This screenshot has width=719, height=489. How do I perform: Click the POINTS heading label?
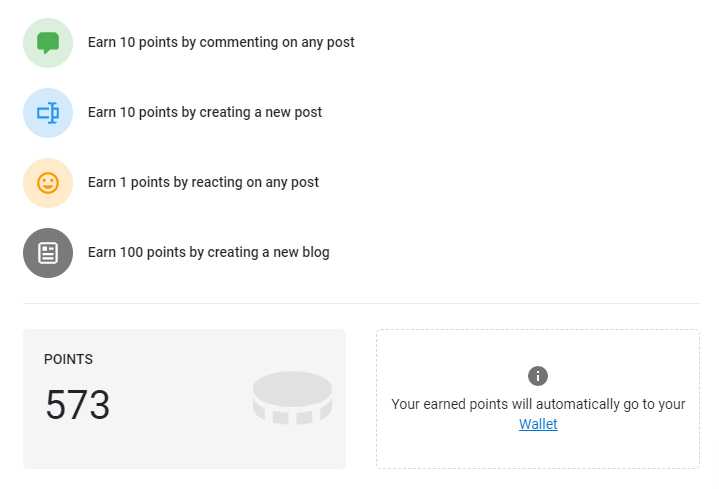click(68, 359)
